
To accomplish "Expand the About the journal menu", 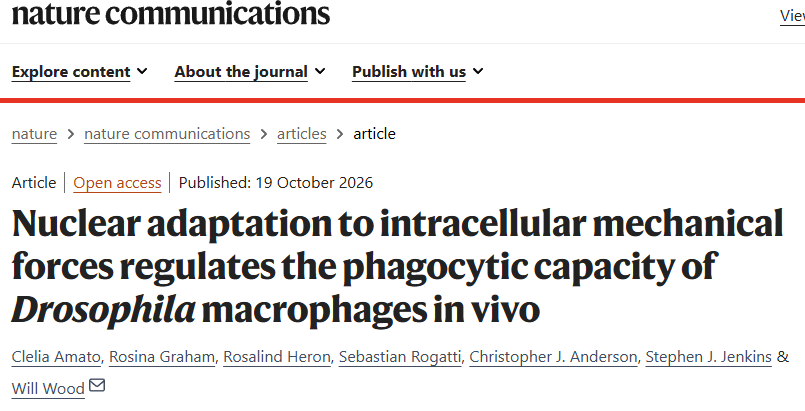I will click(250, 72).
